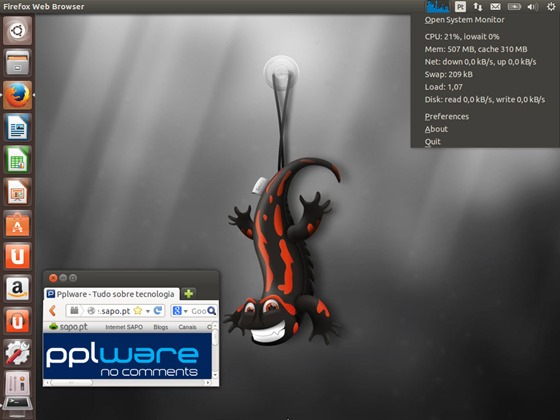Open the sound volume indicator menu
The width and height of the screenshot is (560, 420).
click(x=532, y=6)
